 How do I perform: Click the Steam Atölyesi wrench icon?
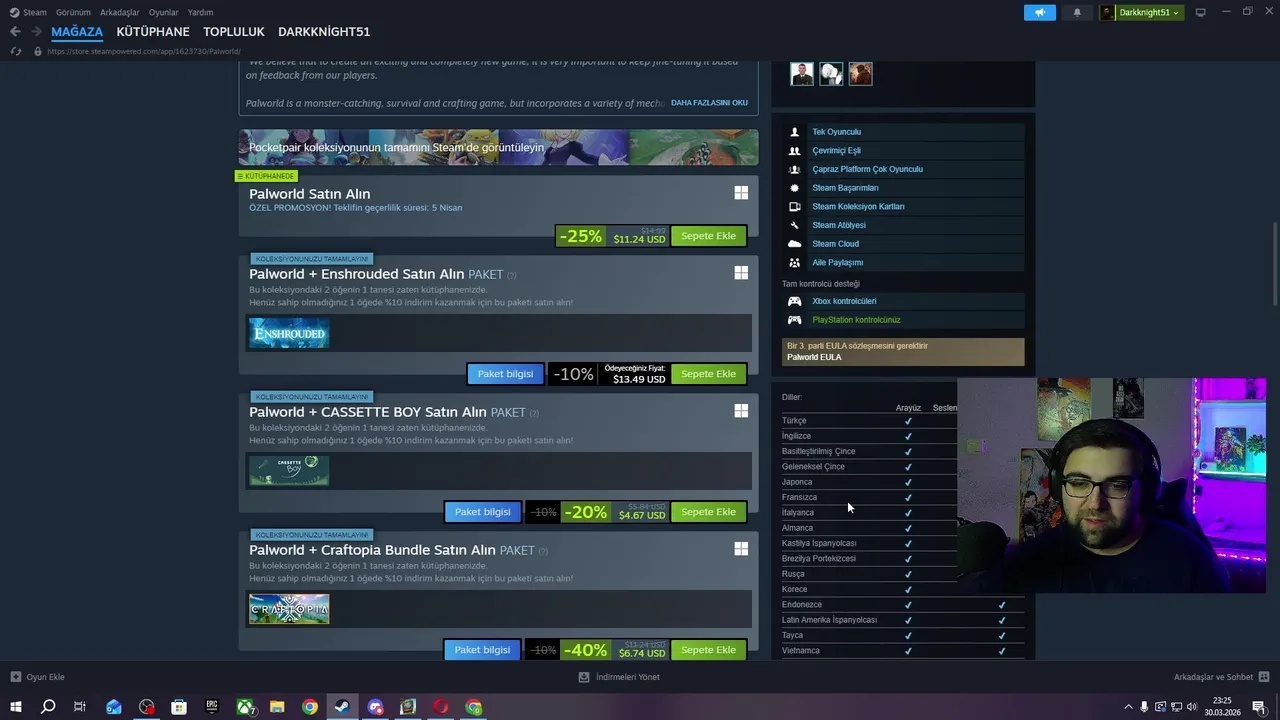[794, 225]
